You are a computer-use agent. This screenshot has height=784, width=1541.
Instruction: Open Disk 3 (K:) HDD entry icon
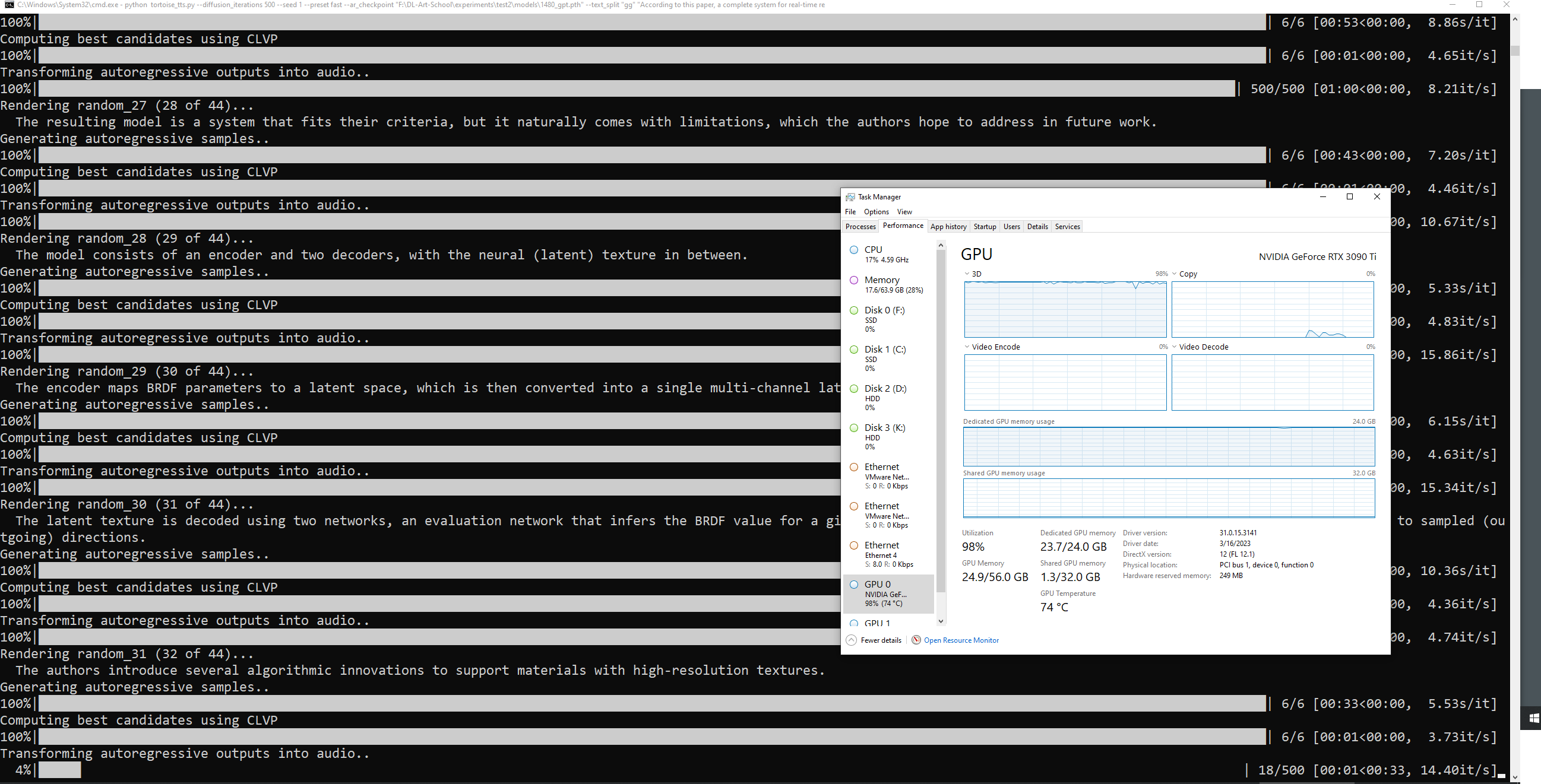pyautogui.click(x=854, y=427)
